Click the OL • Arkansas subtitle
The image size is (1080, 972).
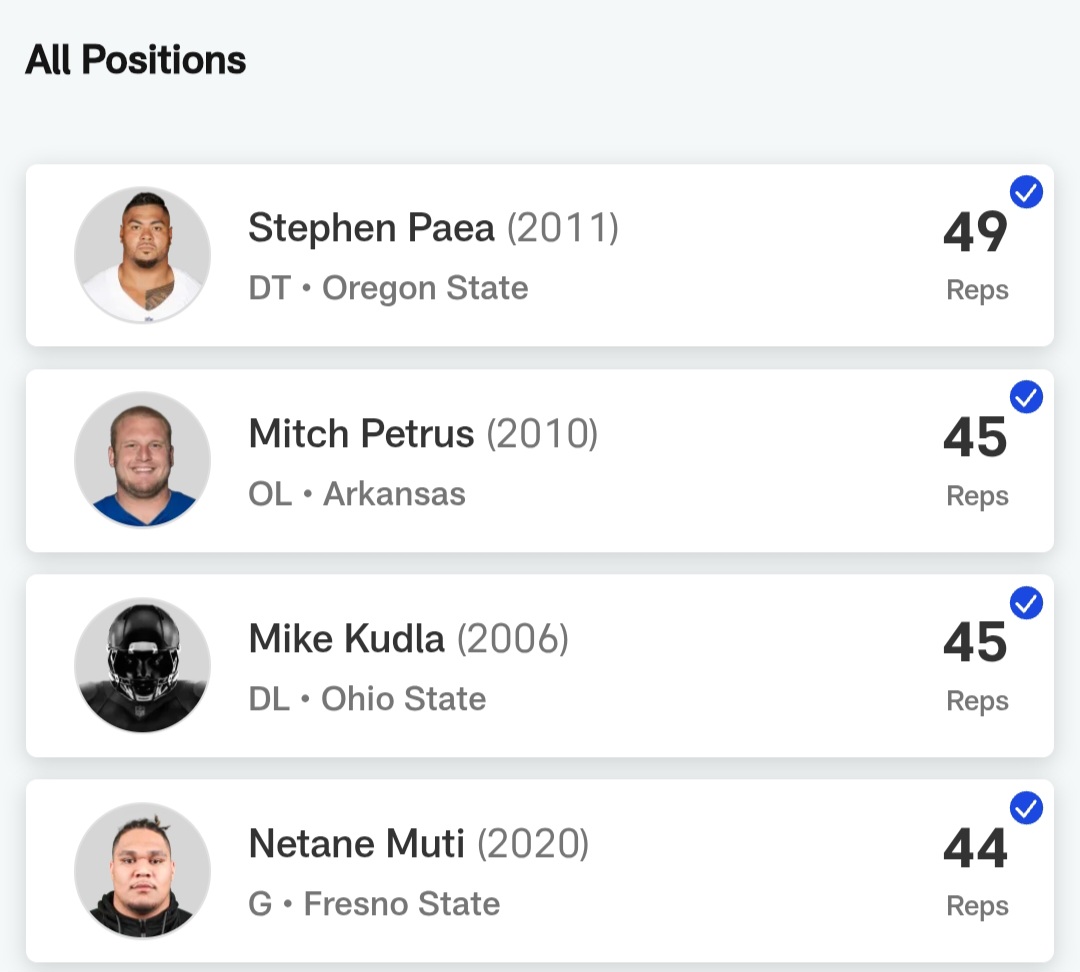pyautogui.click(x=357, y=494)
